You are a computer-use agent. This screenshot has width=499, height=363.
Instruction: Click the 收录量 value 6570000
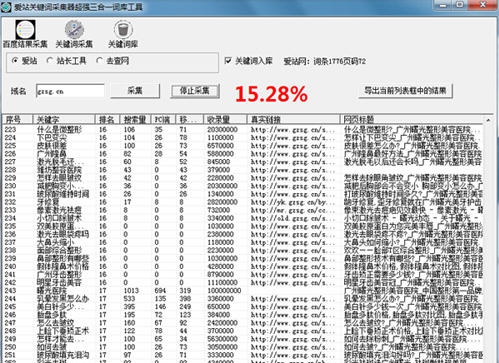coord(220,146)
